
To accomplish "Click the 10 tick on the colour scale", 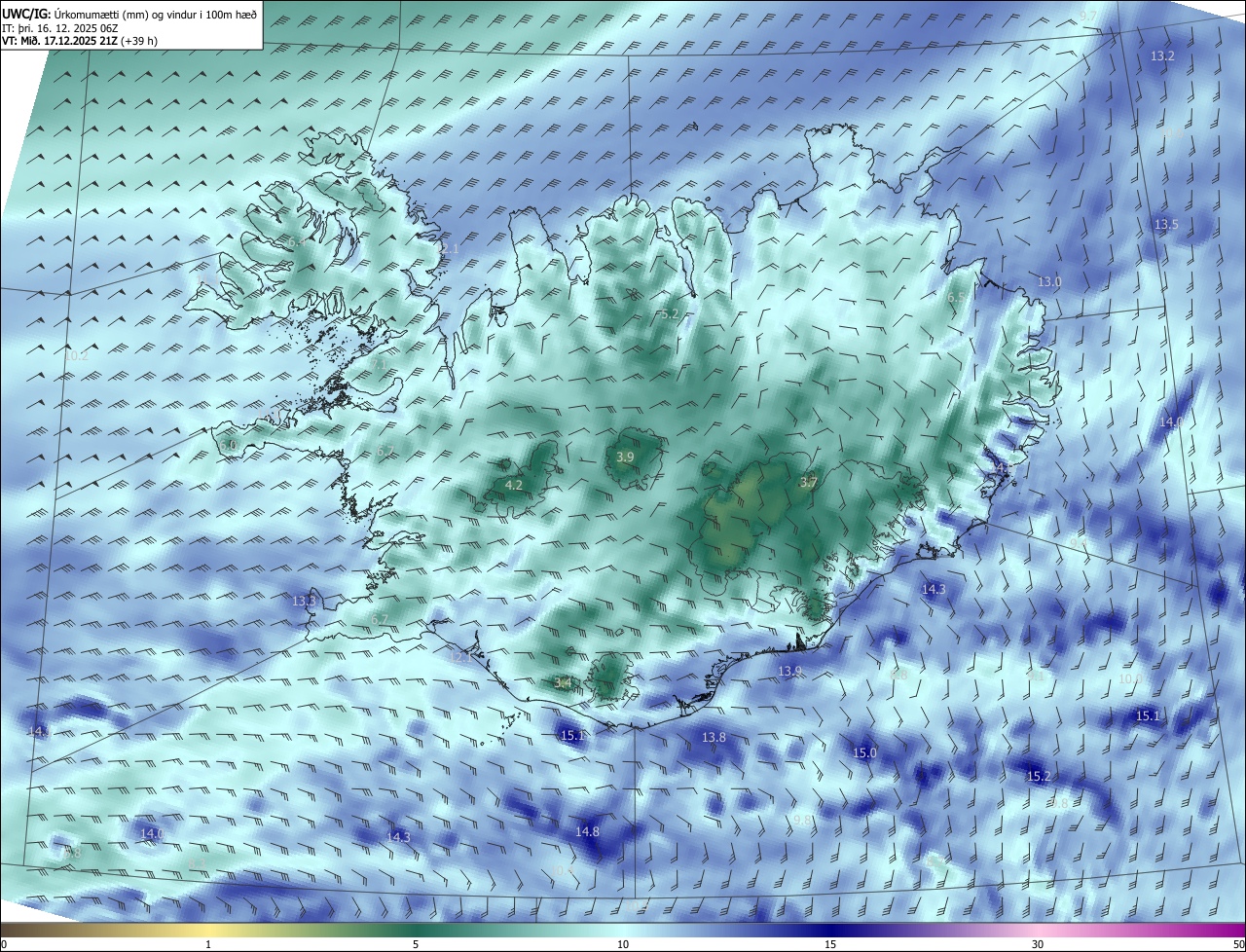I will [623, 944].
